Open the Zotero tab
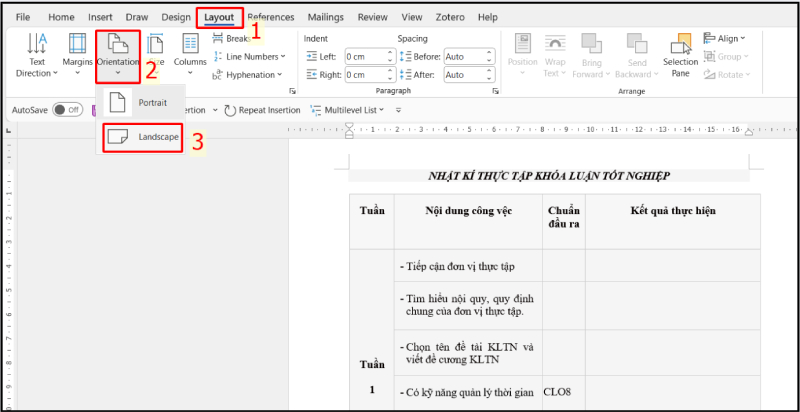 (x=448, y=17)
